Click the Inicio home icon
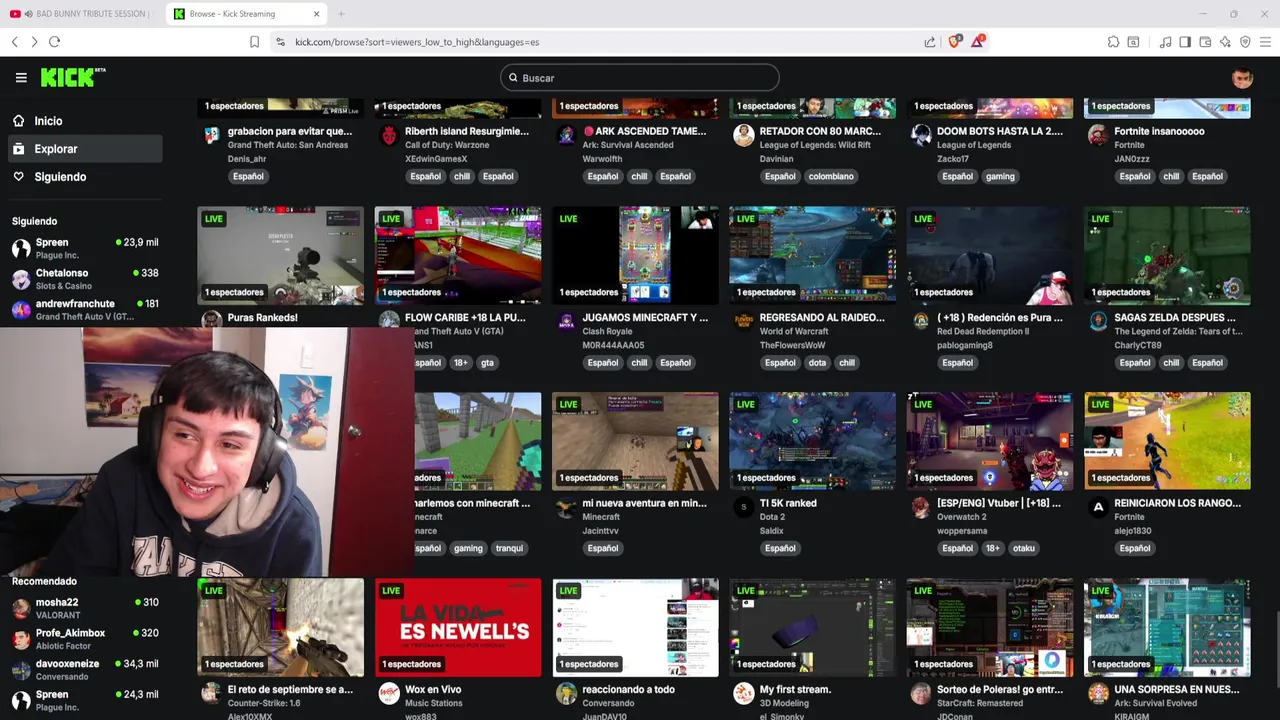The height and width of the screenshot is (720, 1280). [18, 121]
